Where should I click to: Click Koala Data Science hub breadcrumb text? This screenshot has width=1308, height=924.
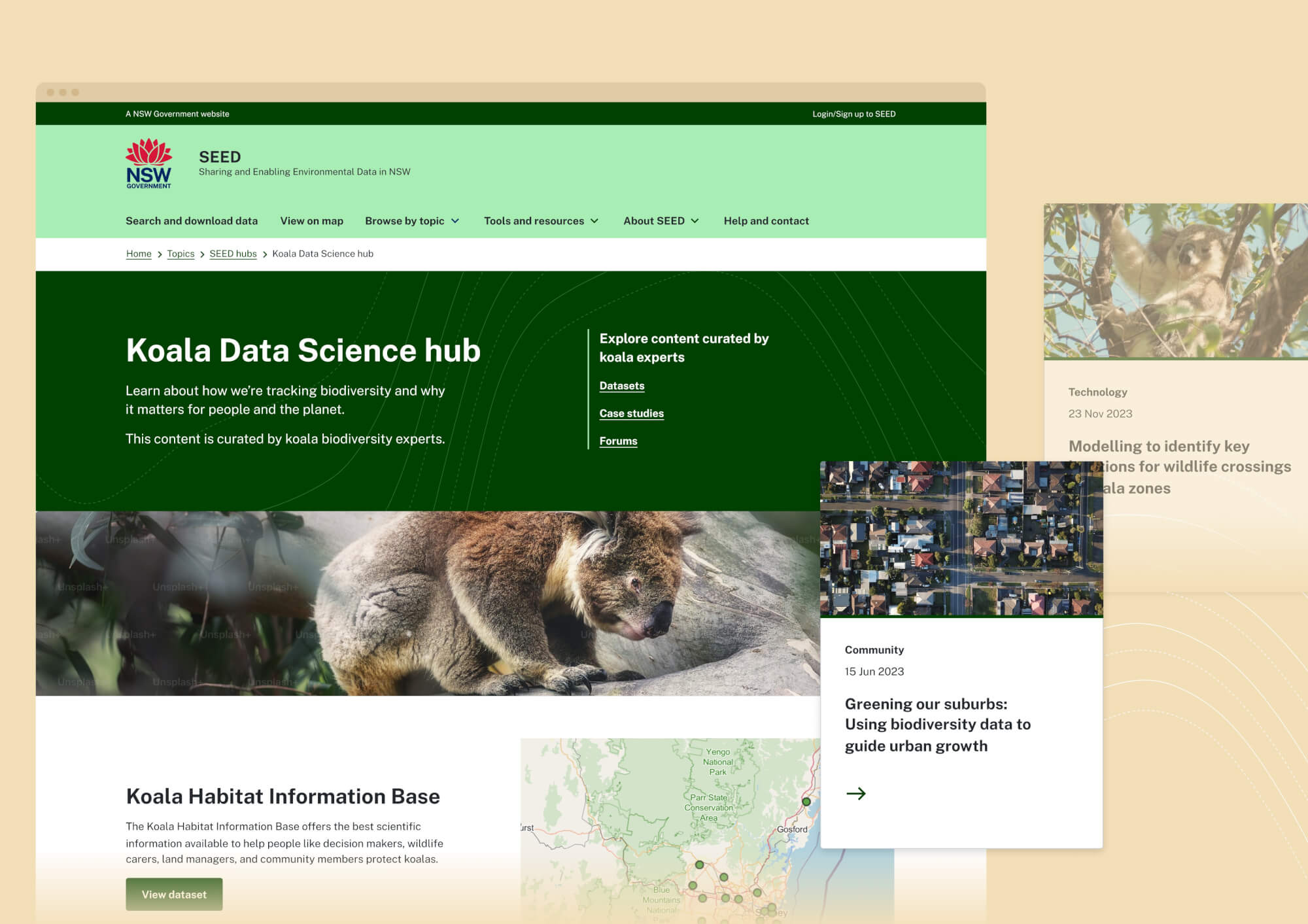[x=323, y=254]
